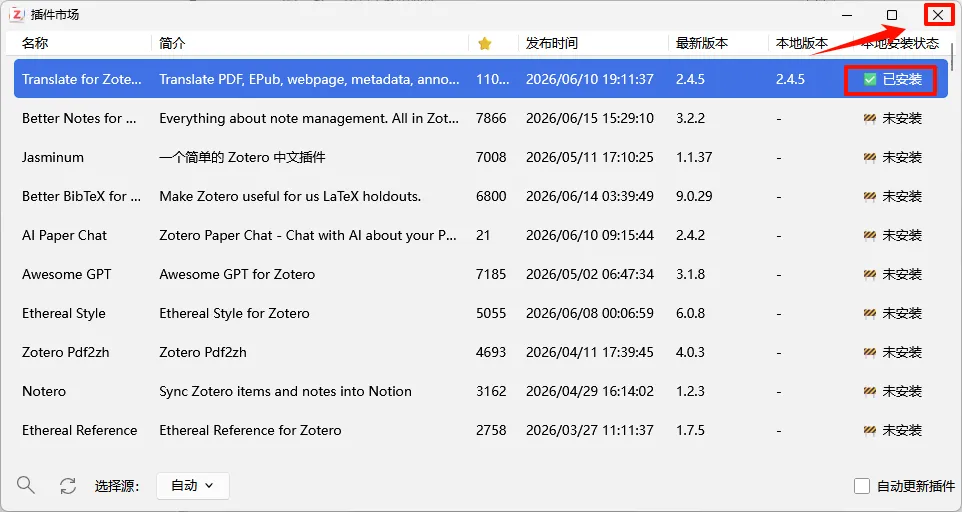Click release time 2026/05/11 17:10:25
Screen dimensions: 962x512
590,158
